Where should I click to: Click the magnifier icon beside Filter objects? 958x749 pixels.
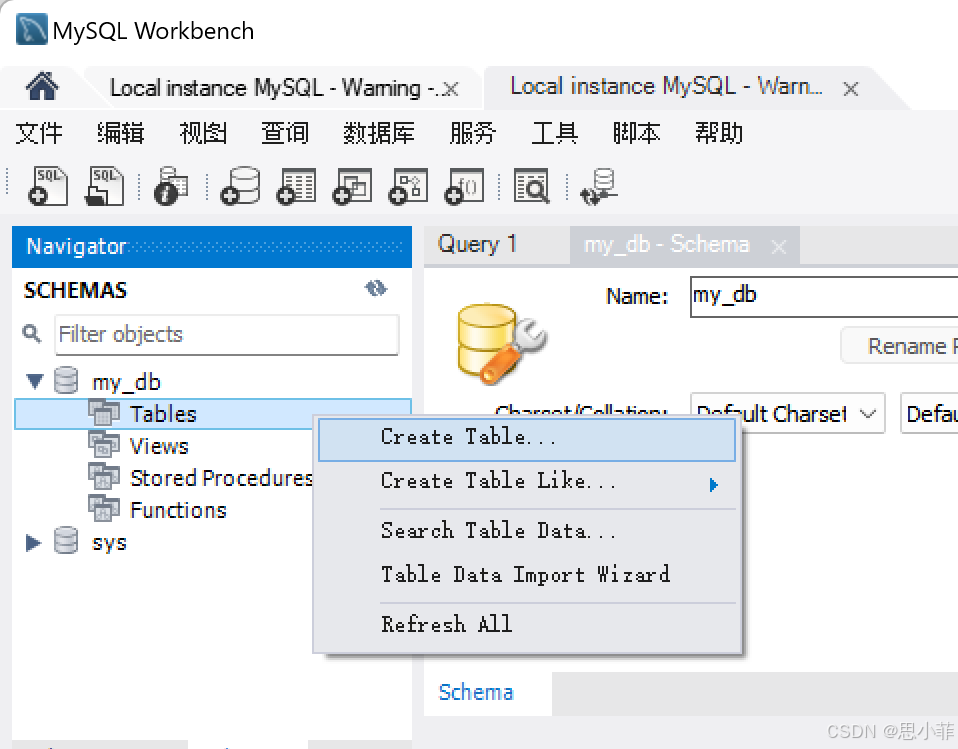coord(32,334)
